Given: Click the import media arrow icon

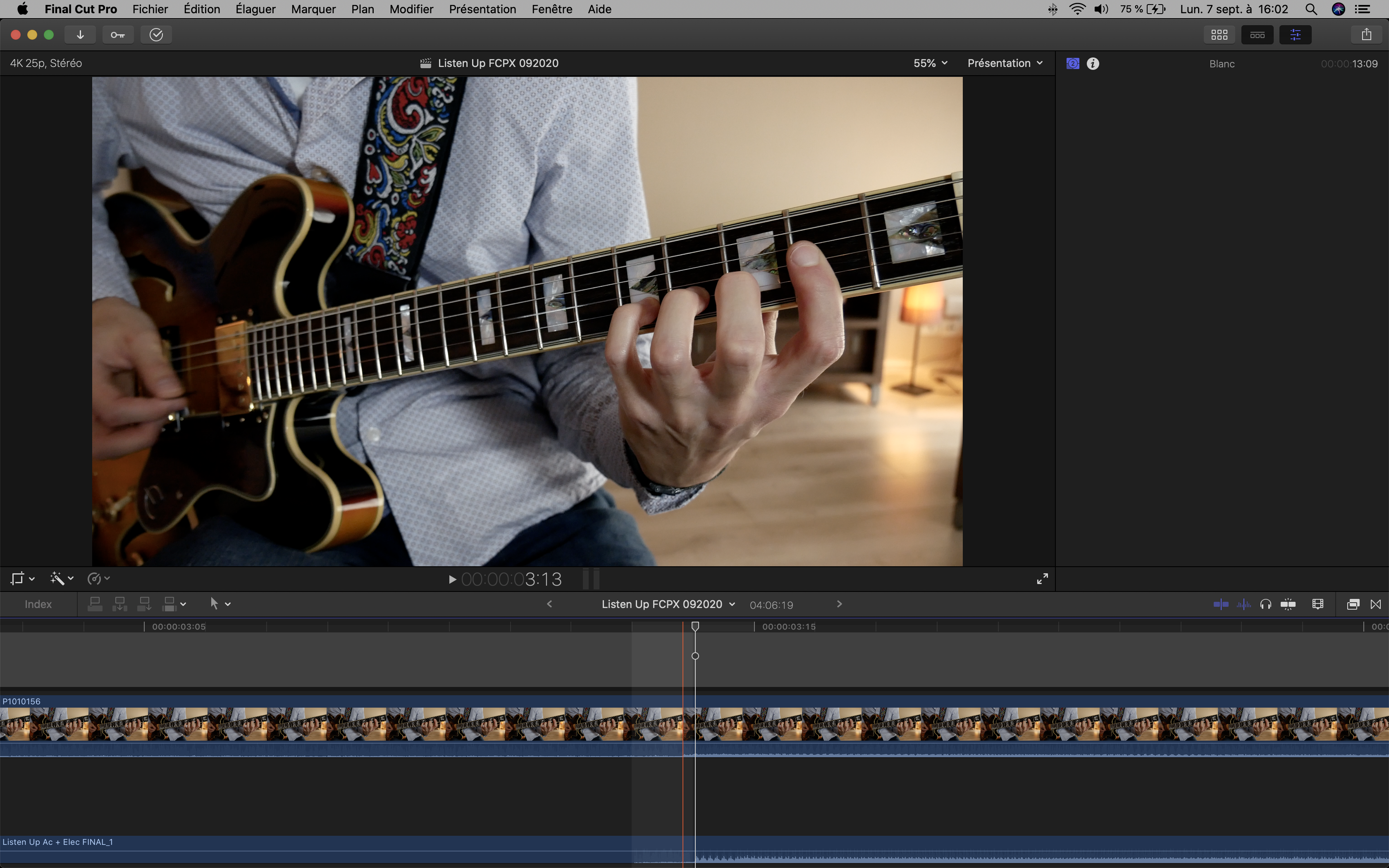Looking at the screenshot, I should coord(80,35).
